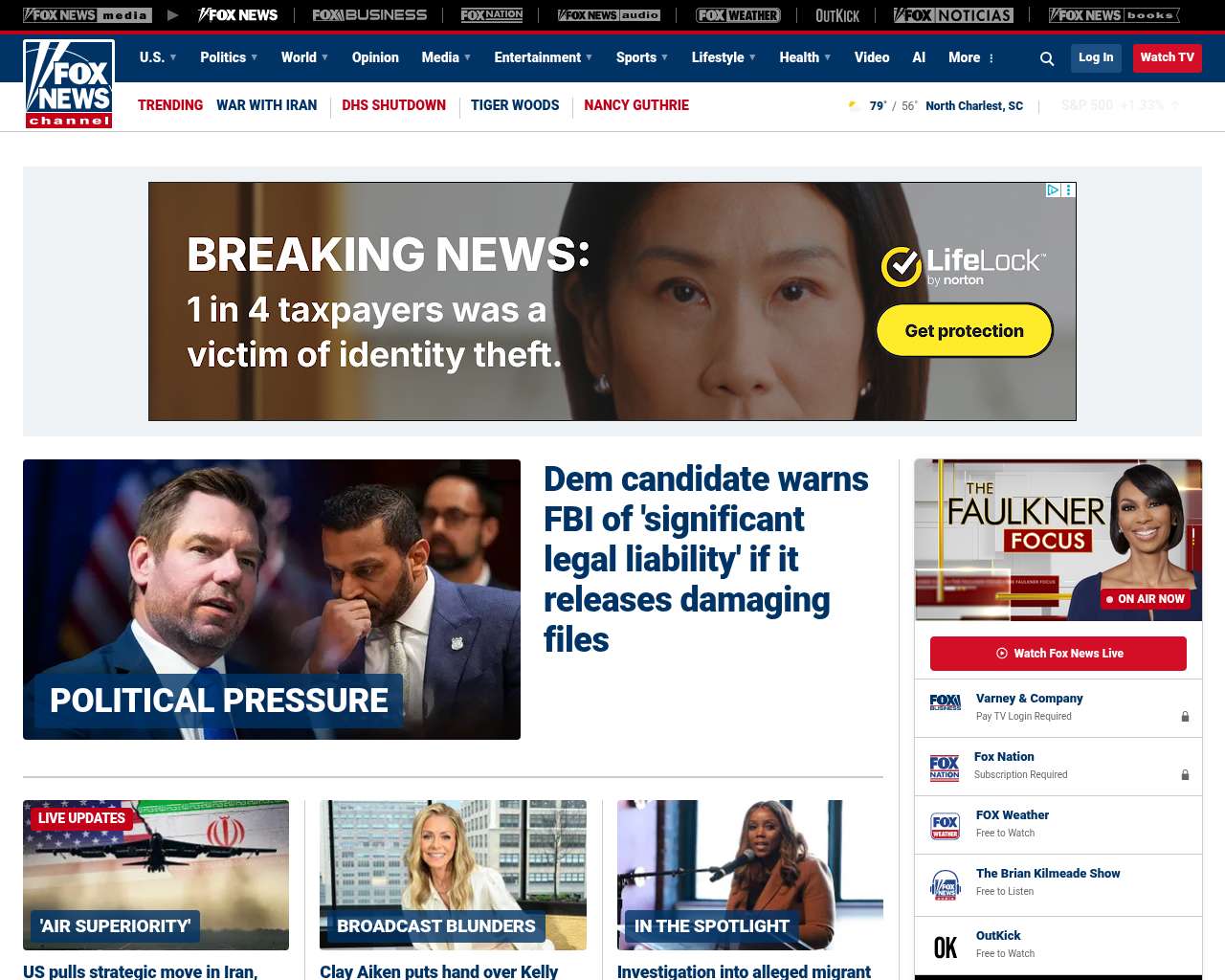
Task: Open the AI section
Action: coord(919,57)
